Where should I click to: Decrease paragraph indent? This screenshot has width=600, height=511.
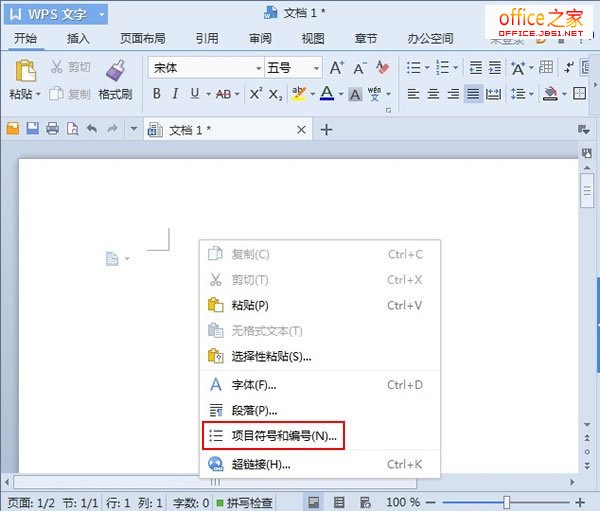pos(476,68)
